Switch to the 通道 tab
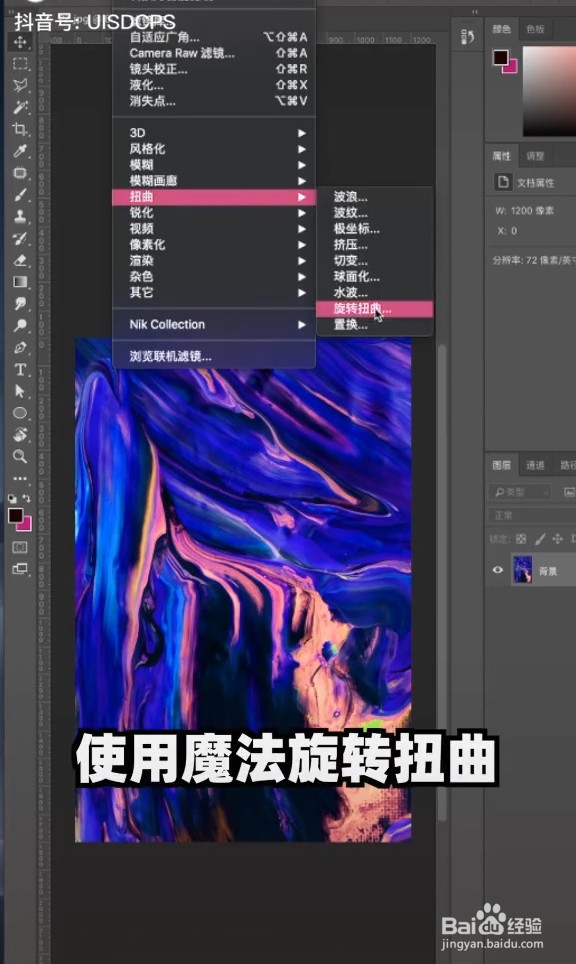Viewport: 576px width, 964px height. [535, 465]
